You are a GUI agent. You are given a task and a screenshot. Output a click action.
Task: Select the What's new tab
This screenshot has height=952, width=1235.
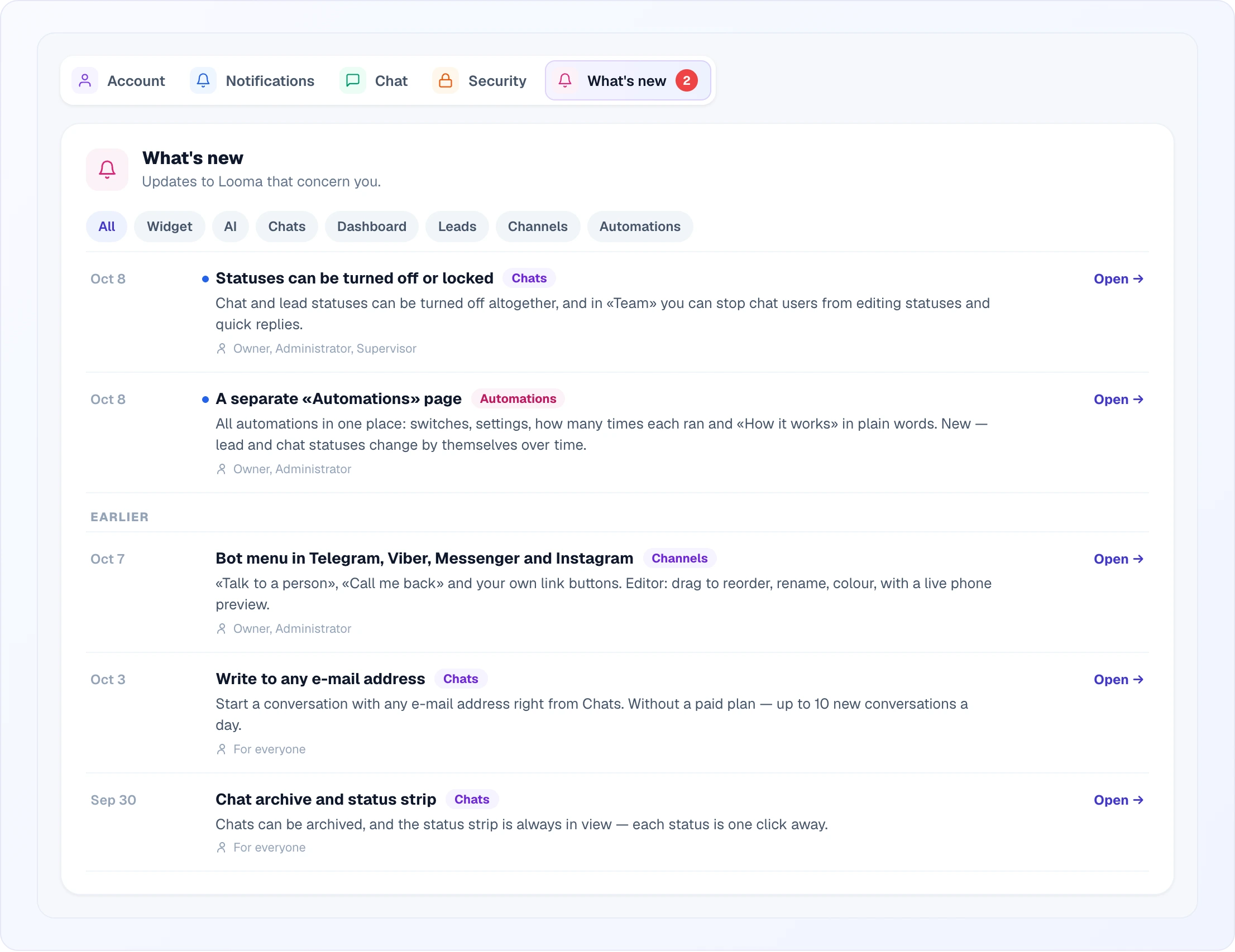(628, 81)
